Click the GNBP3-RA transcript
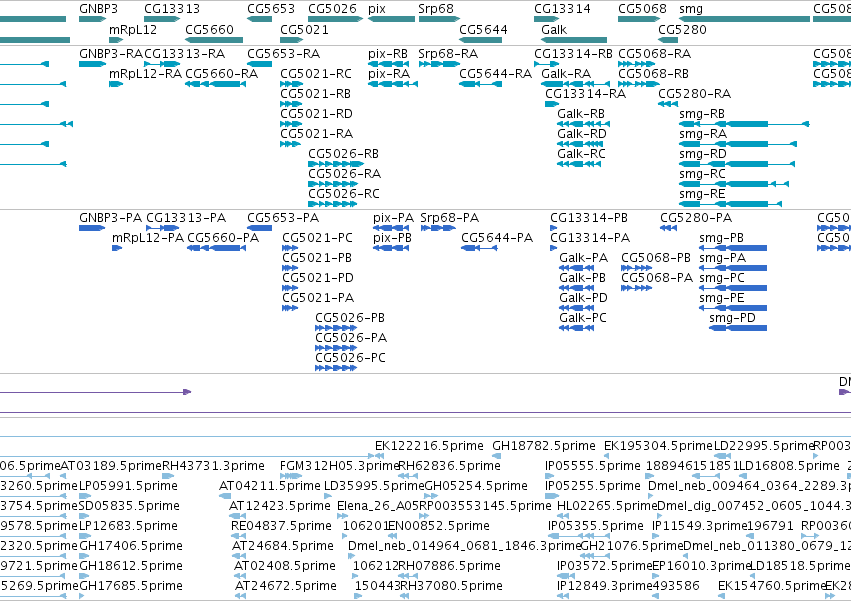851x601 pixels. [92, 64]
